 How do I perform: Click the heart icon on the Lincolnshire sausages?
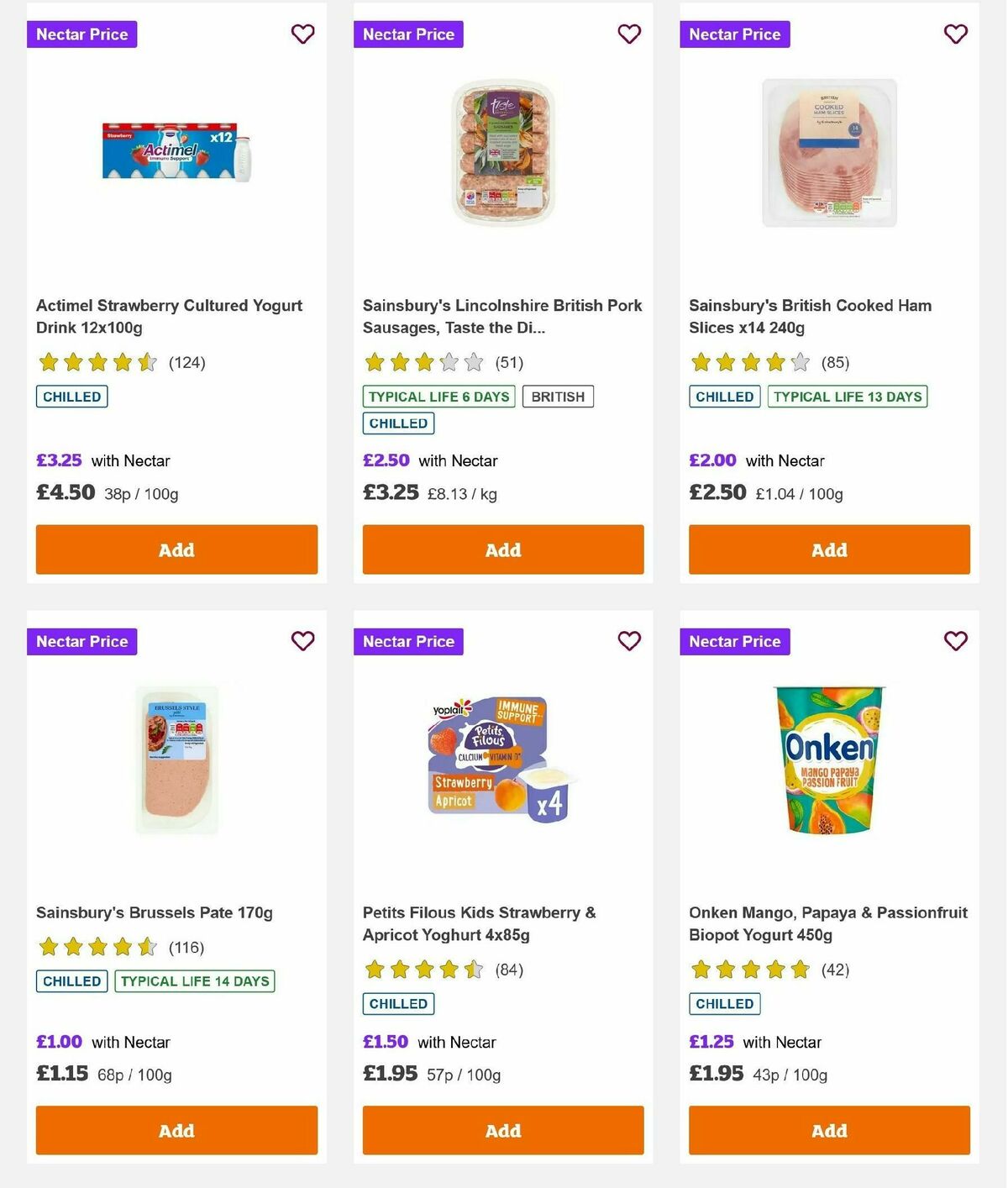tap(629, 34)
